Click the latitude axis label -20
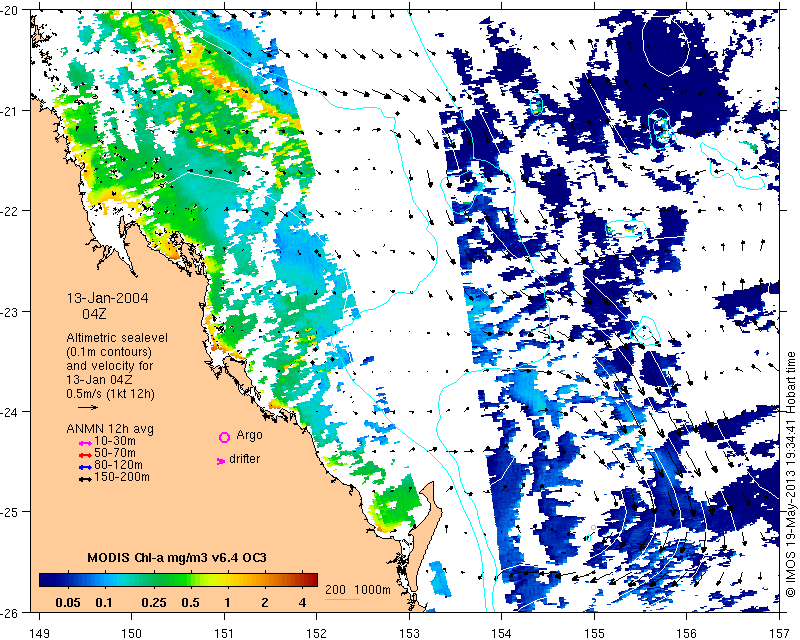 9,10
